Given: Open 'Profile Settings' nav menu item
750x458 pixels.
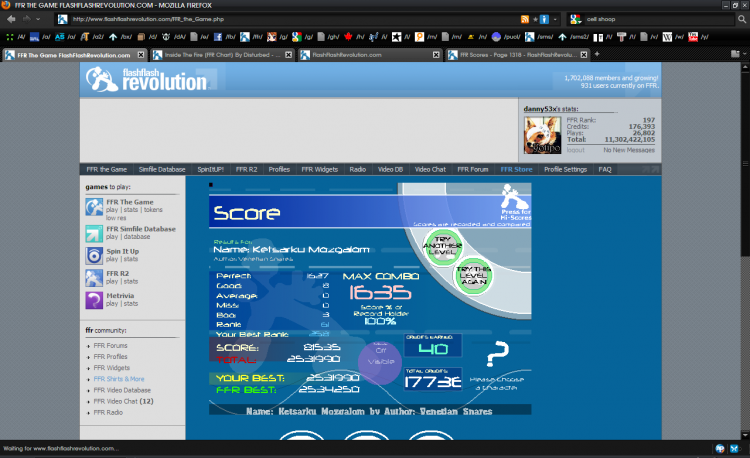Looking at the screenshot, I should point(565,169).
